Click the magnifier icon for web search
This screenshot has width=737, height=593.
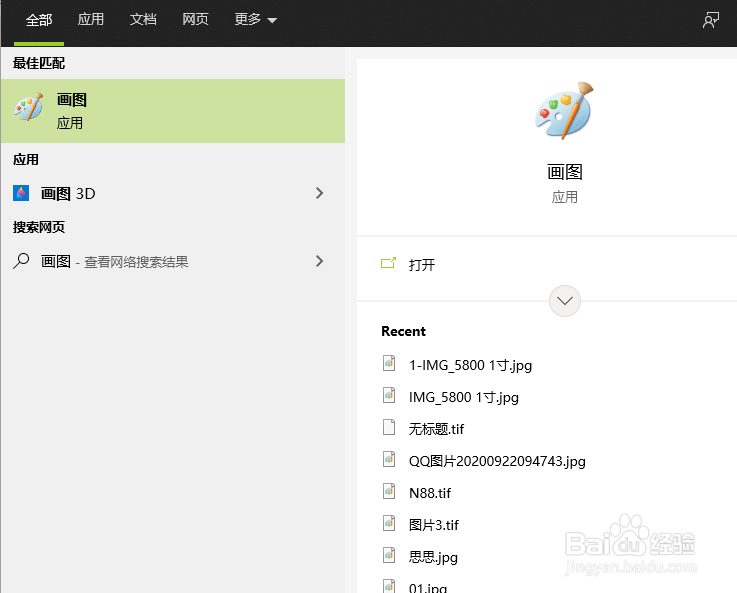21,261
